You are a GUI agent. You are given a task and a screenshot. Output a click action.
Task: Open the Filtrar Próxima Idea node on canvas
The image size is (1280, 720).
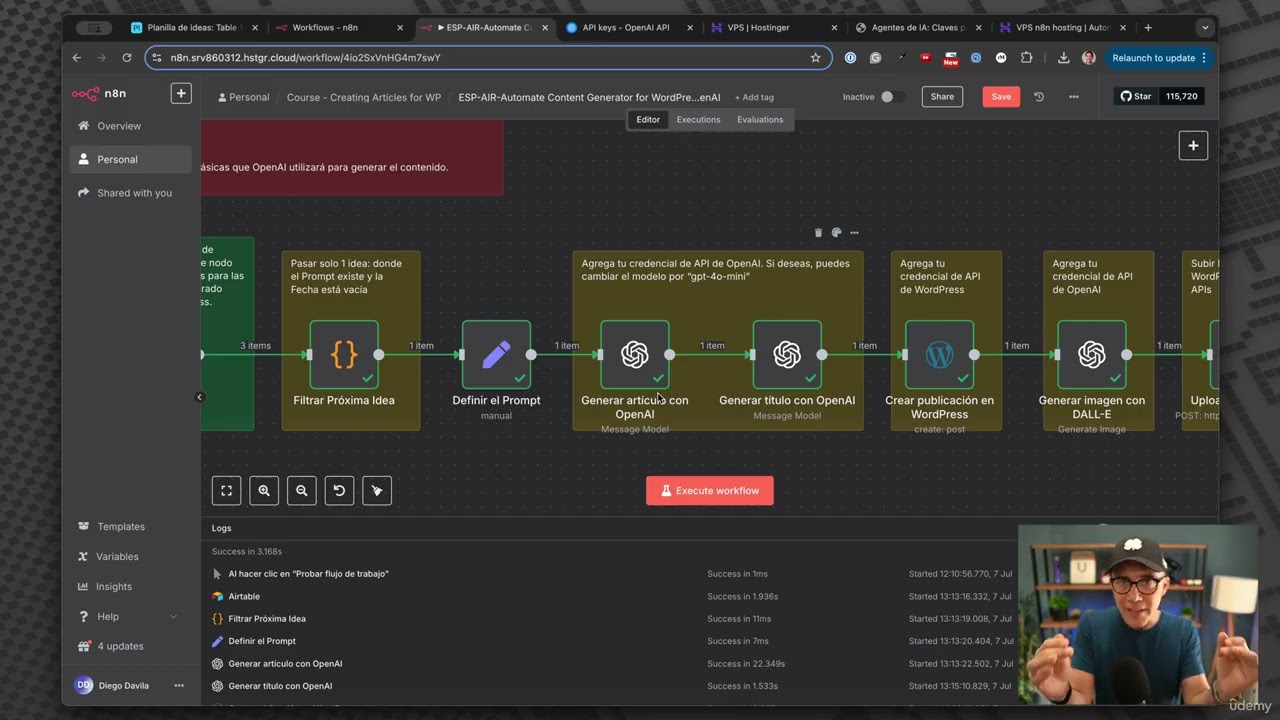pos(344,354)
